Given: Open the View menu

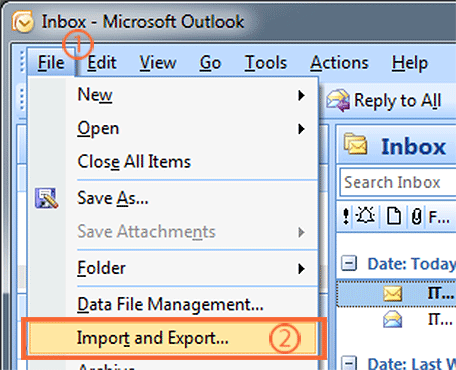Looking at the screenshot, I should 158,62.
